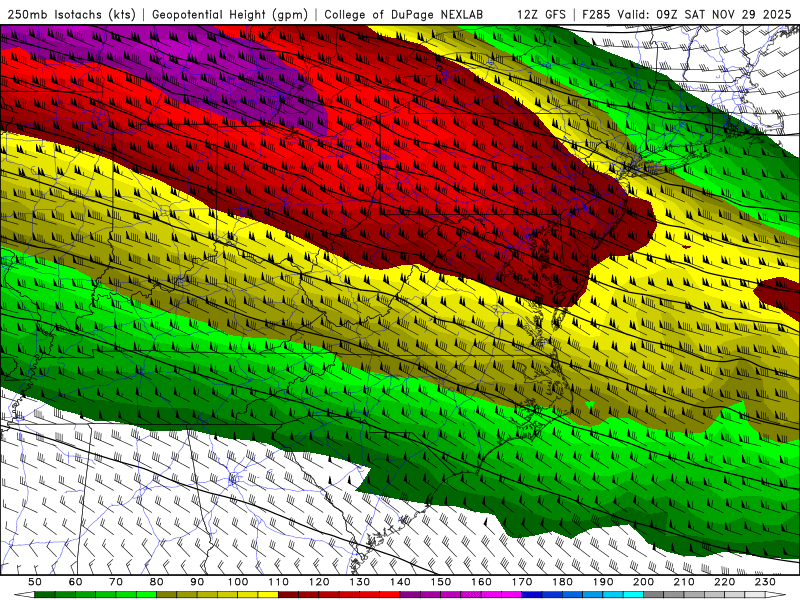Click the 60 label on the color scale
The height and width of the screenshot is (600, 800).
click(x=76, y=582)
